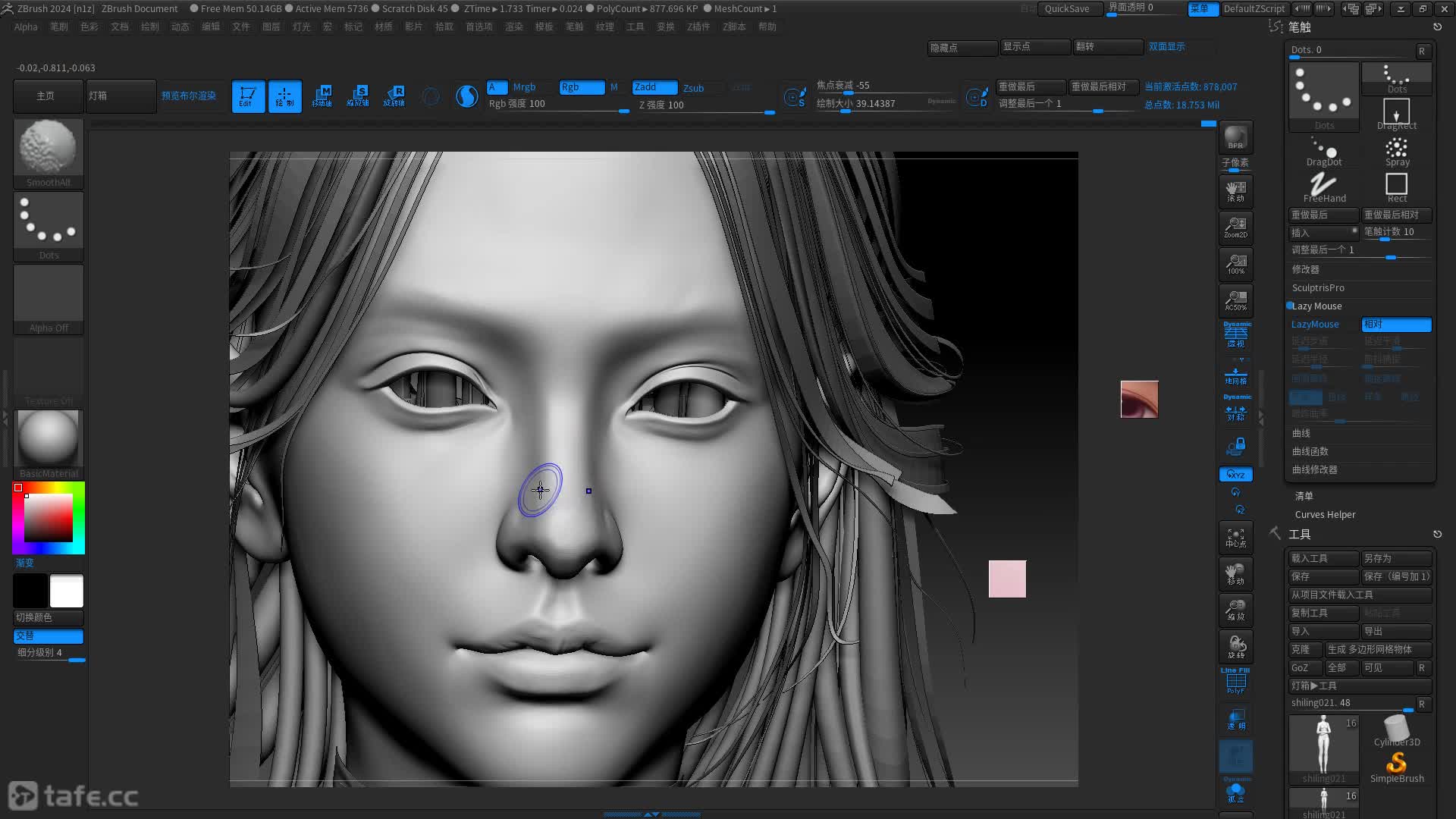1456x819 pixels.
Task: Toggle Zadd sculpt mode
Action: (654, 87)
